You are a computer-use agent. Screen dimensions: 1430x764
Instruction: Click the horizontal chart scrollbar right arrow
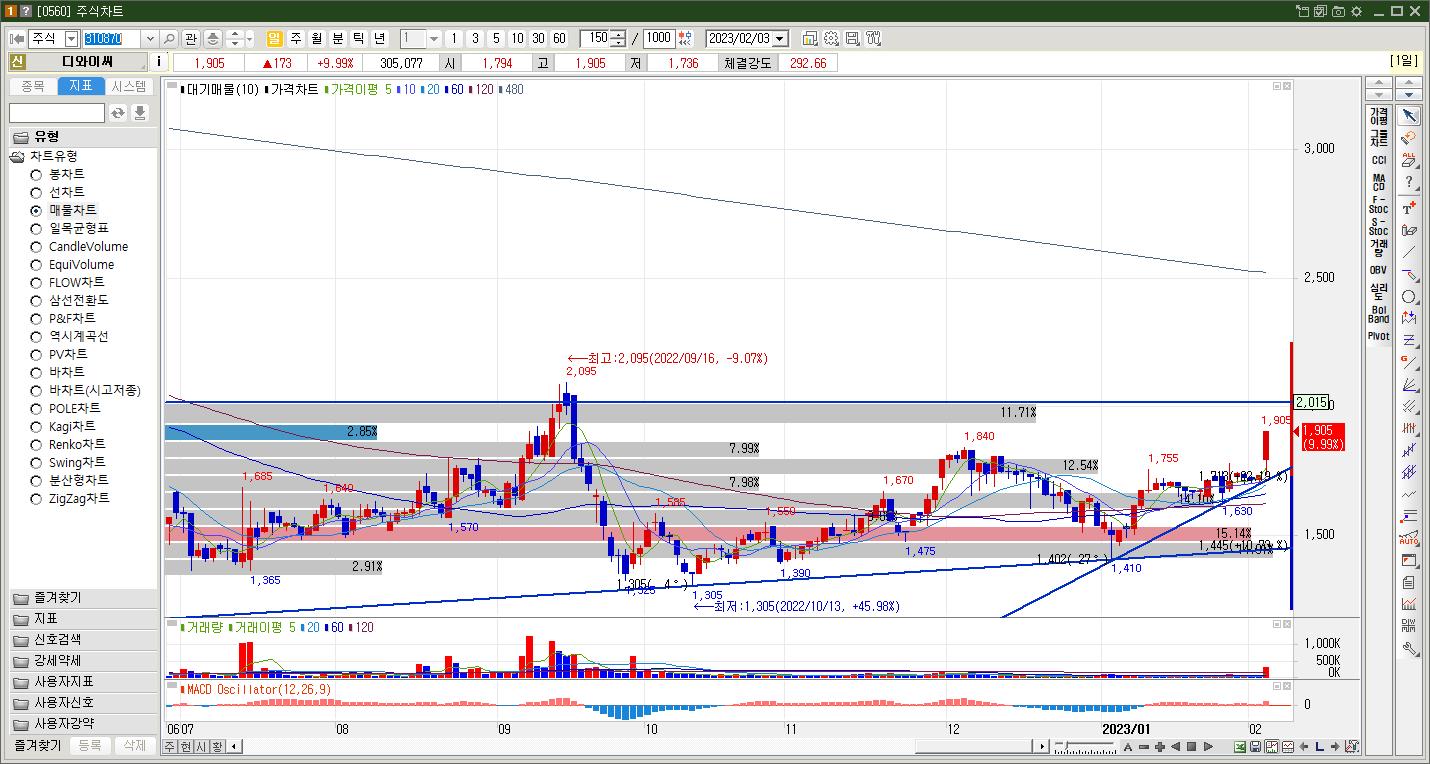click(1043, 746)
